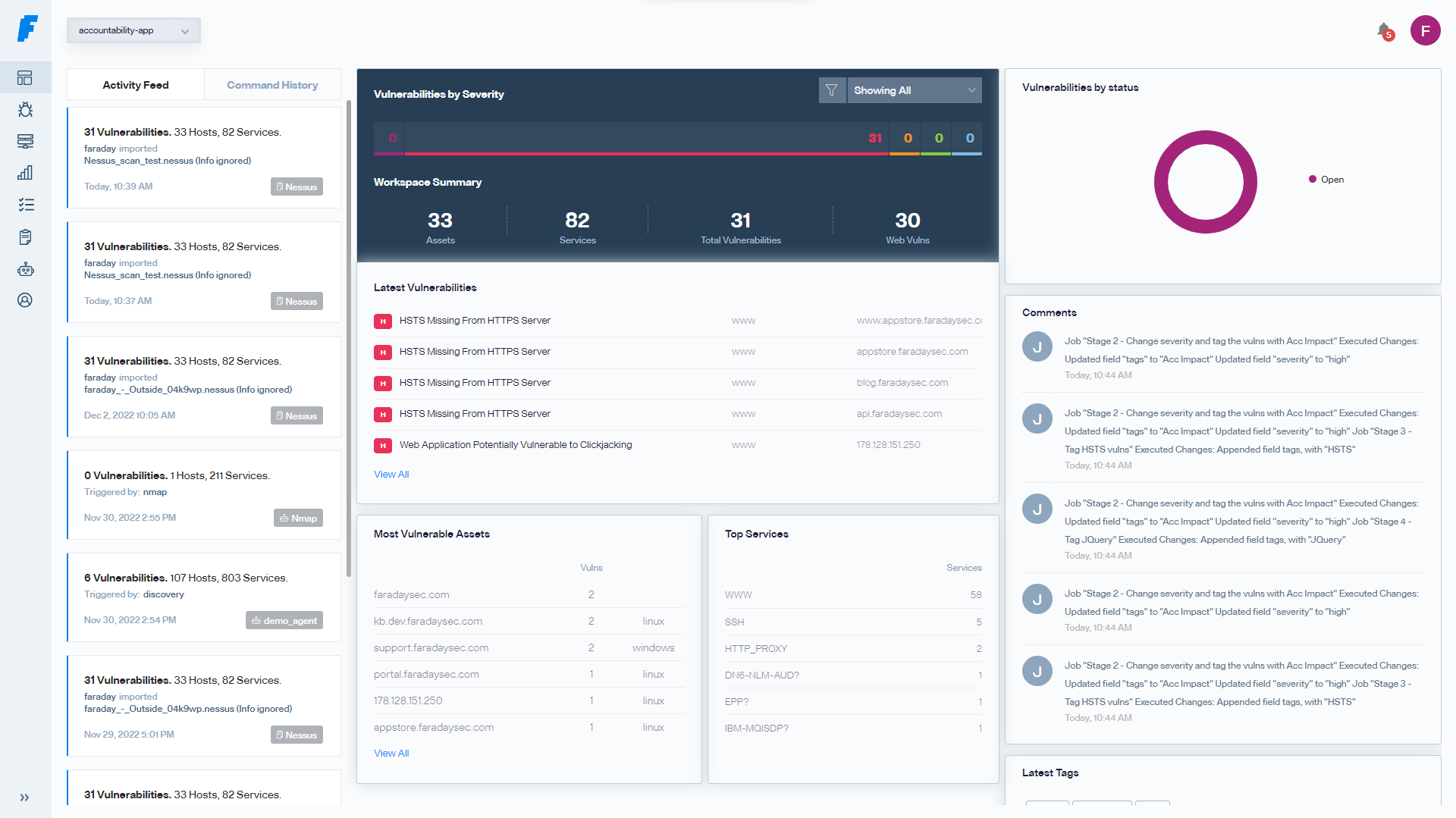Click the notifications bell icon
The width and height of the screenshot is (1456, 818).
[x=1384, y=30]
